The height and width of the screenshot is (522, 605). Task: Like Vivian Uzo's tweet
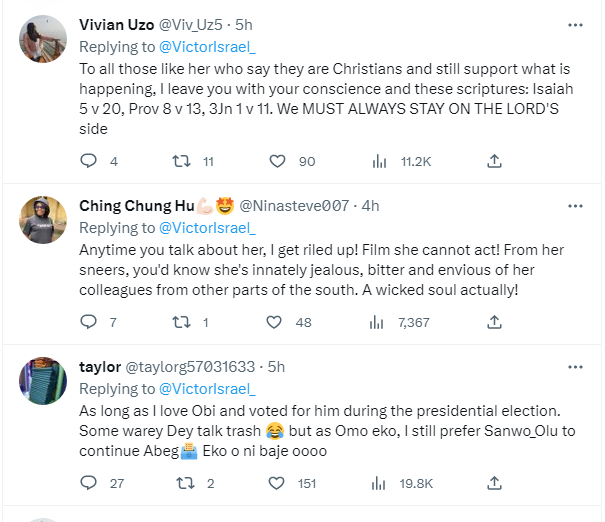point(280,161)
